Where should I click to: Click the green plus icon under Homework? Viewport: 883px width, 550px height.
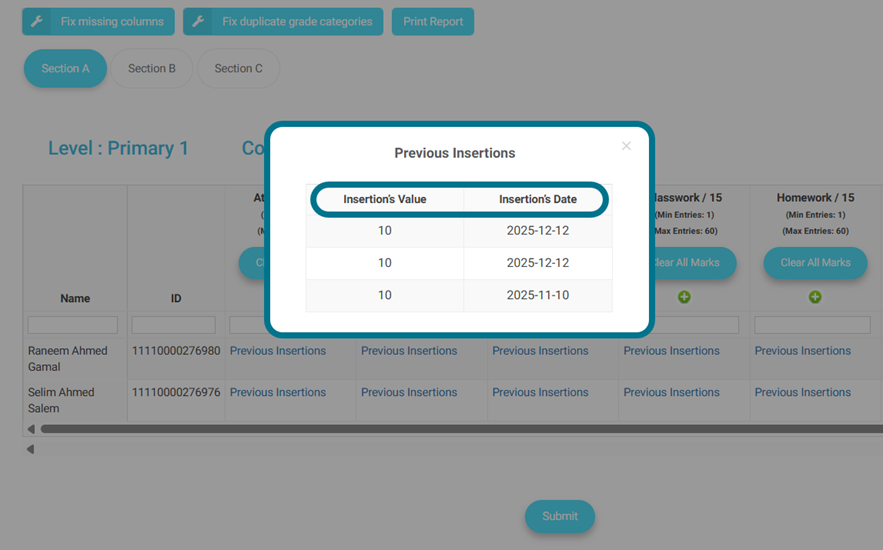815,297
